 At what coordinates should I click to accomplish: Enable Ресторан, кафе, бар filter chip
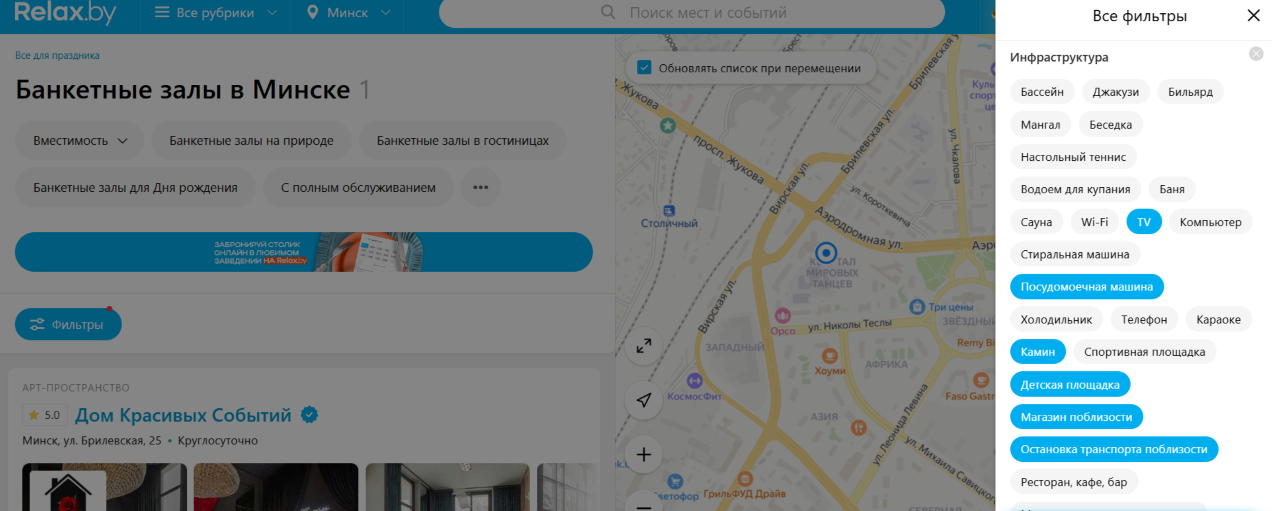[x=1074, y=482]
